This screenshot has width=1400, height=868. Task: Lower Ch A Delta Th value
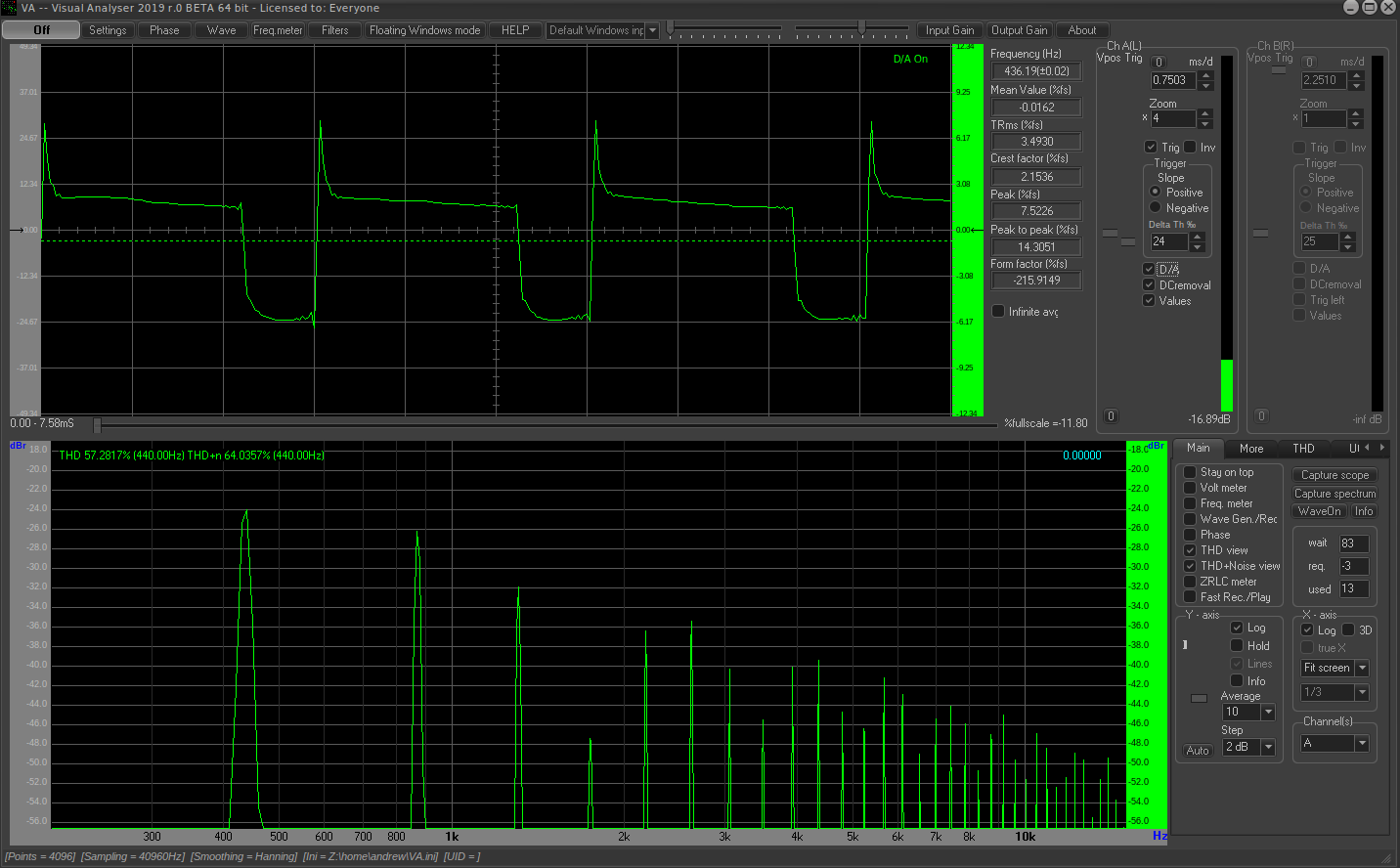[x=1198, y=245]
